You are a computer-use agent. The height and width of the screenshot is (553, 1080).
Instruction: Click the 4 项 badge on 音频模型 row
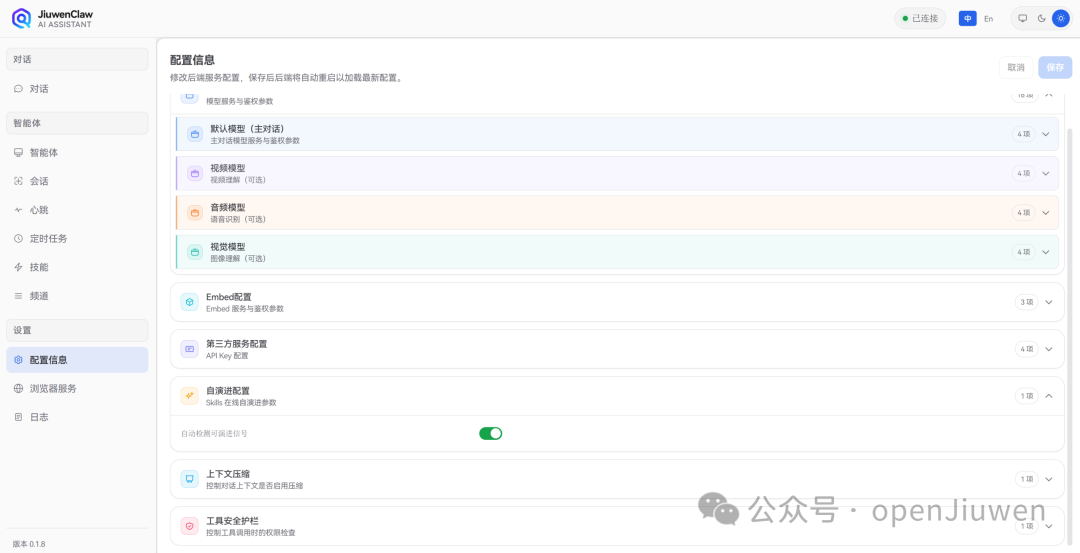coord(1024,213)
